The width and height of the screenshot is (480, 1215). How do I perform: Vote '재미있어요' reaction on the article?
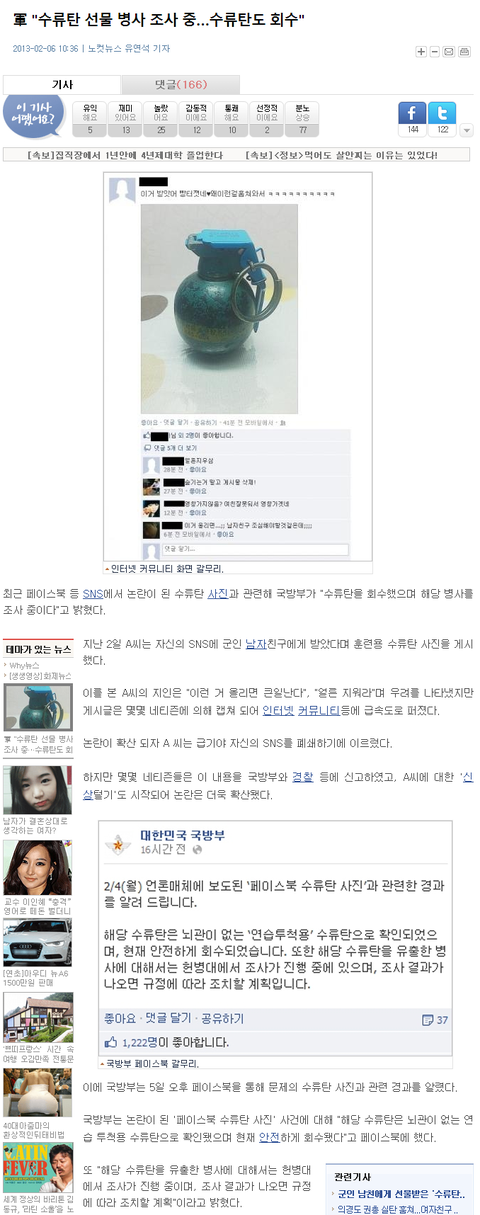point(126,119)
